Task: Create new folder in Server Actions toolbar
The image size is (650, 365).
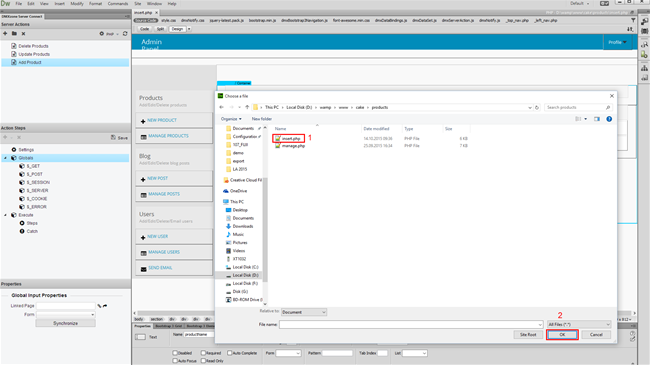Action: (14, 34)
